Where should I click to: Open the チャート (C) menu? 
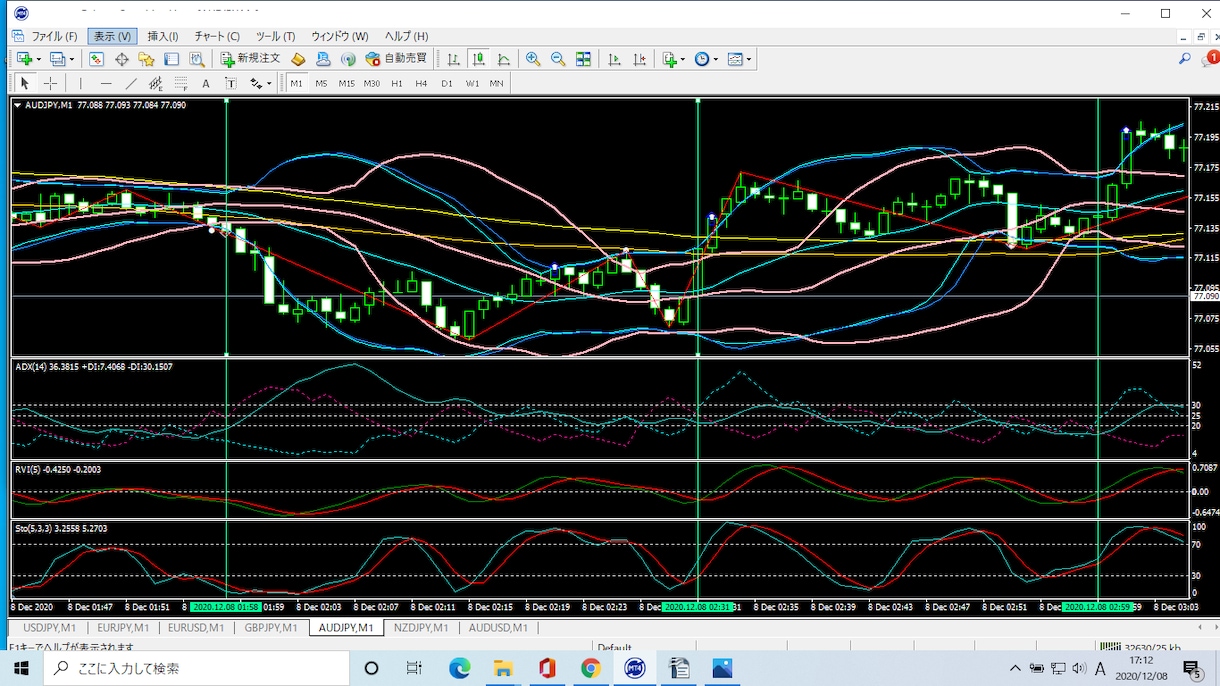tap(217, 36)
